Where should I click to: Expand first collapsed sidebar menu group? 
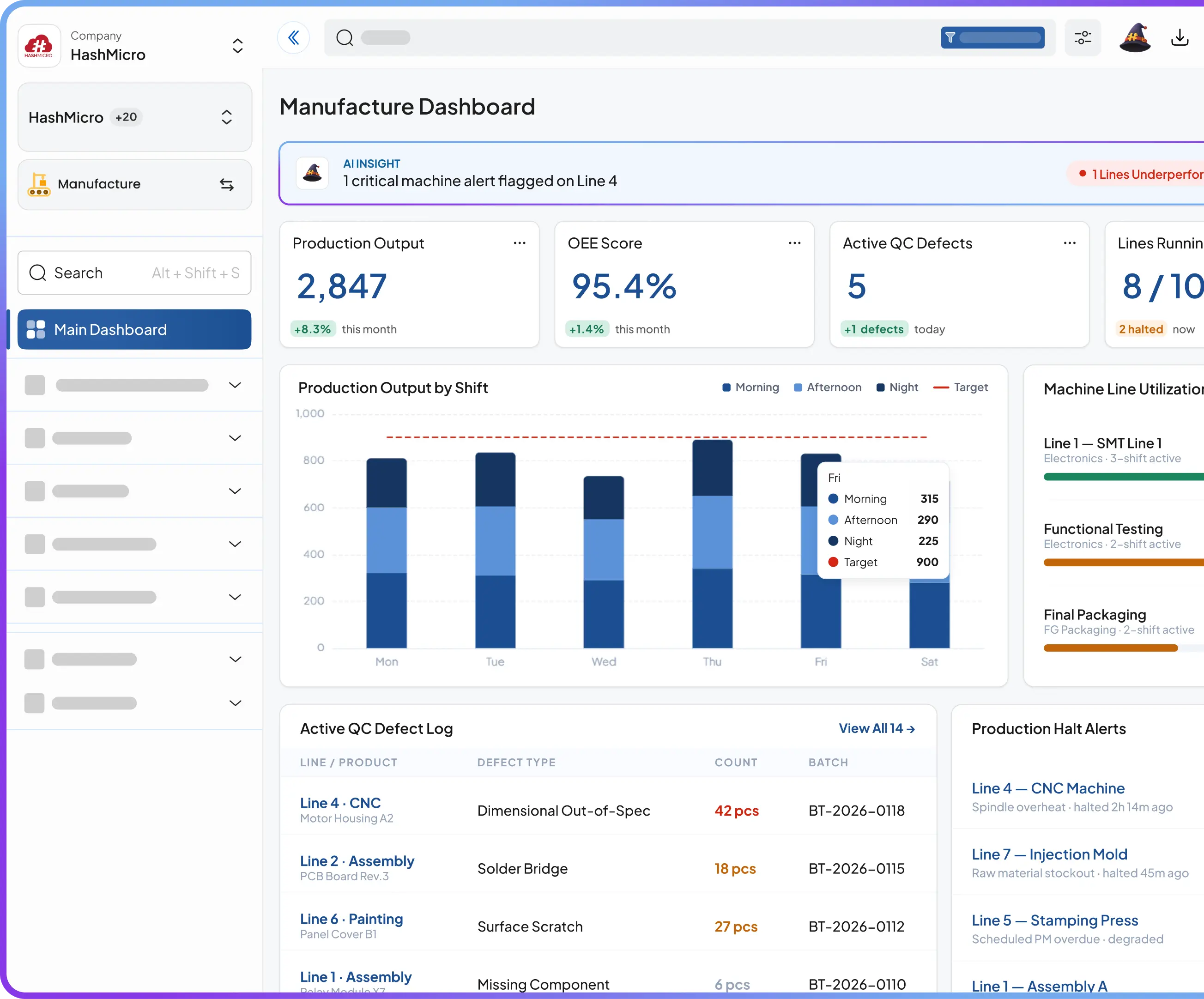235,385
